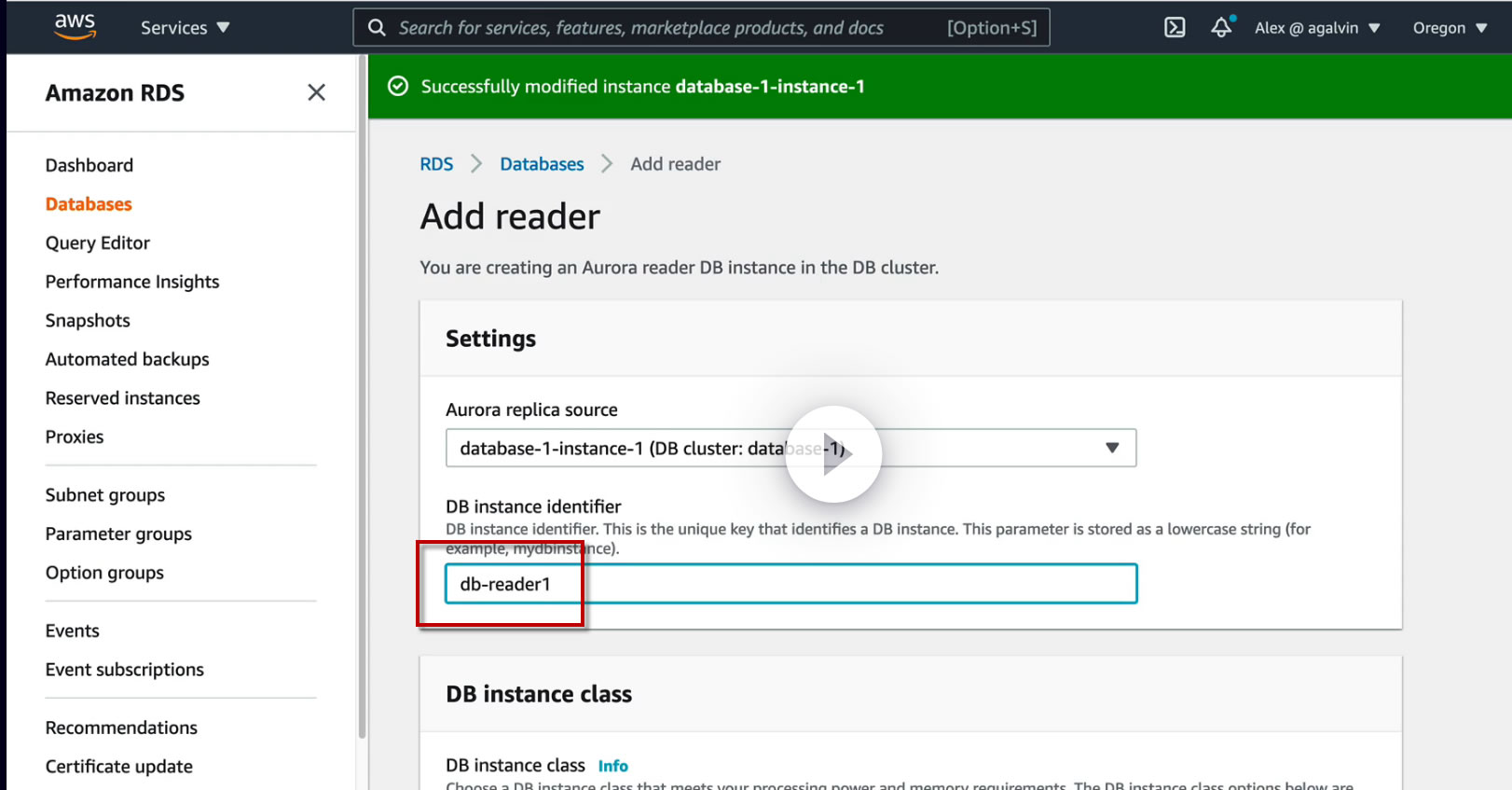Open Event subscriptions
This screenshot has height=790, width=1512.
(125, 670)
